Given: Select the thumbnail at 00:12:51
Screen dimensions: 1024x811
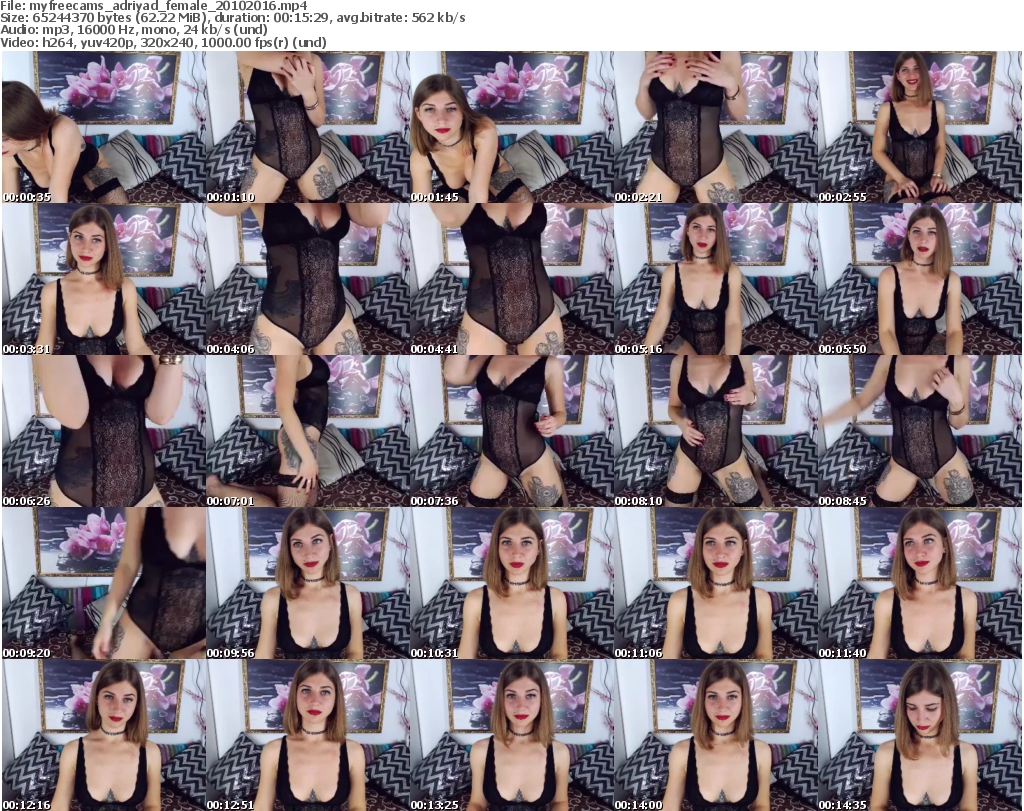Looking at the screenshot, I should coord(308,735).
